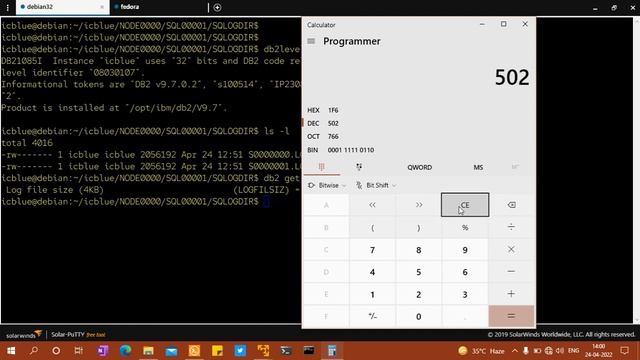Open the Bitwise operations dropdown
Viewport: 640px width, 360px height.
pos(327,185)
